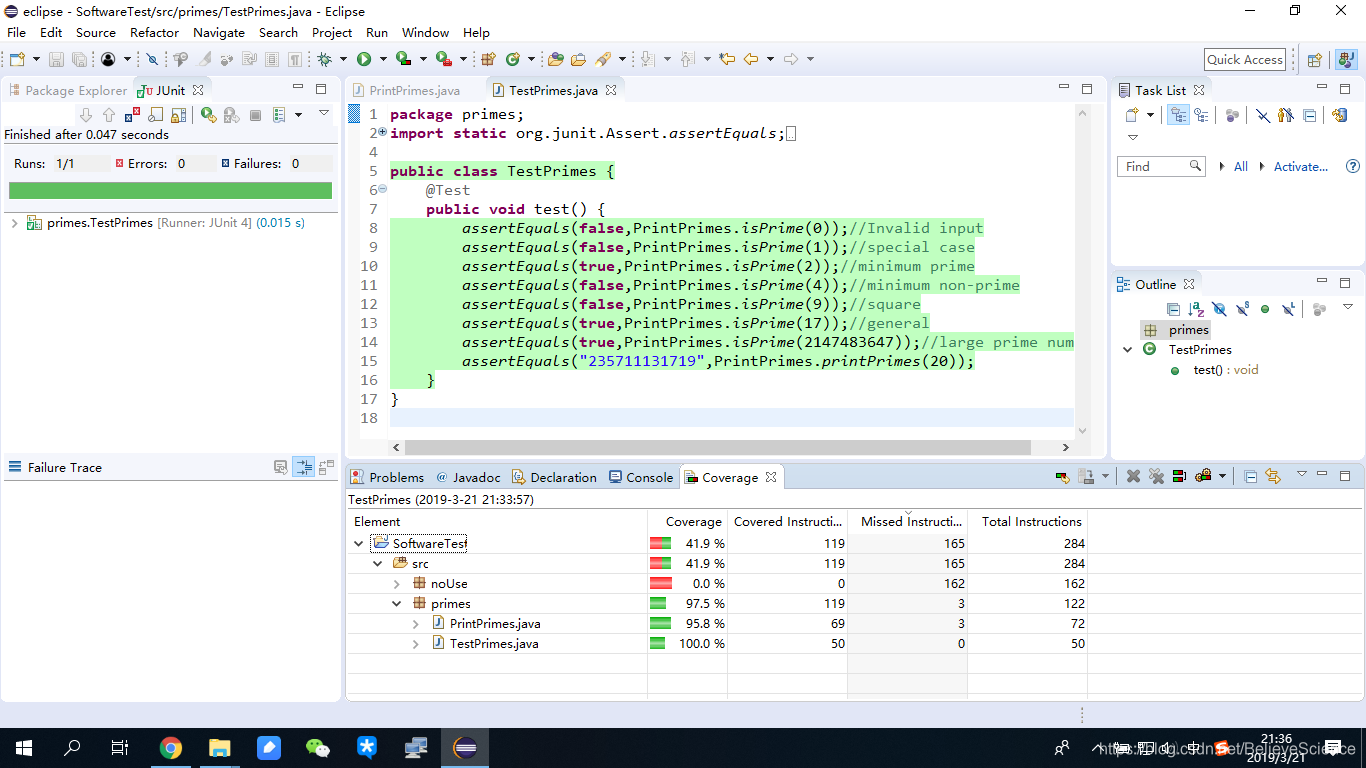The height and width of the screenshot is (768, 1366).
Task: Switch to Package Explorer tab
Action: (68, 90)
